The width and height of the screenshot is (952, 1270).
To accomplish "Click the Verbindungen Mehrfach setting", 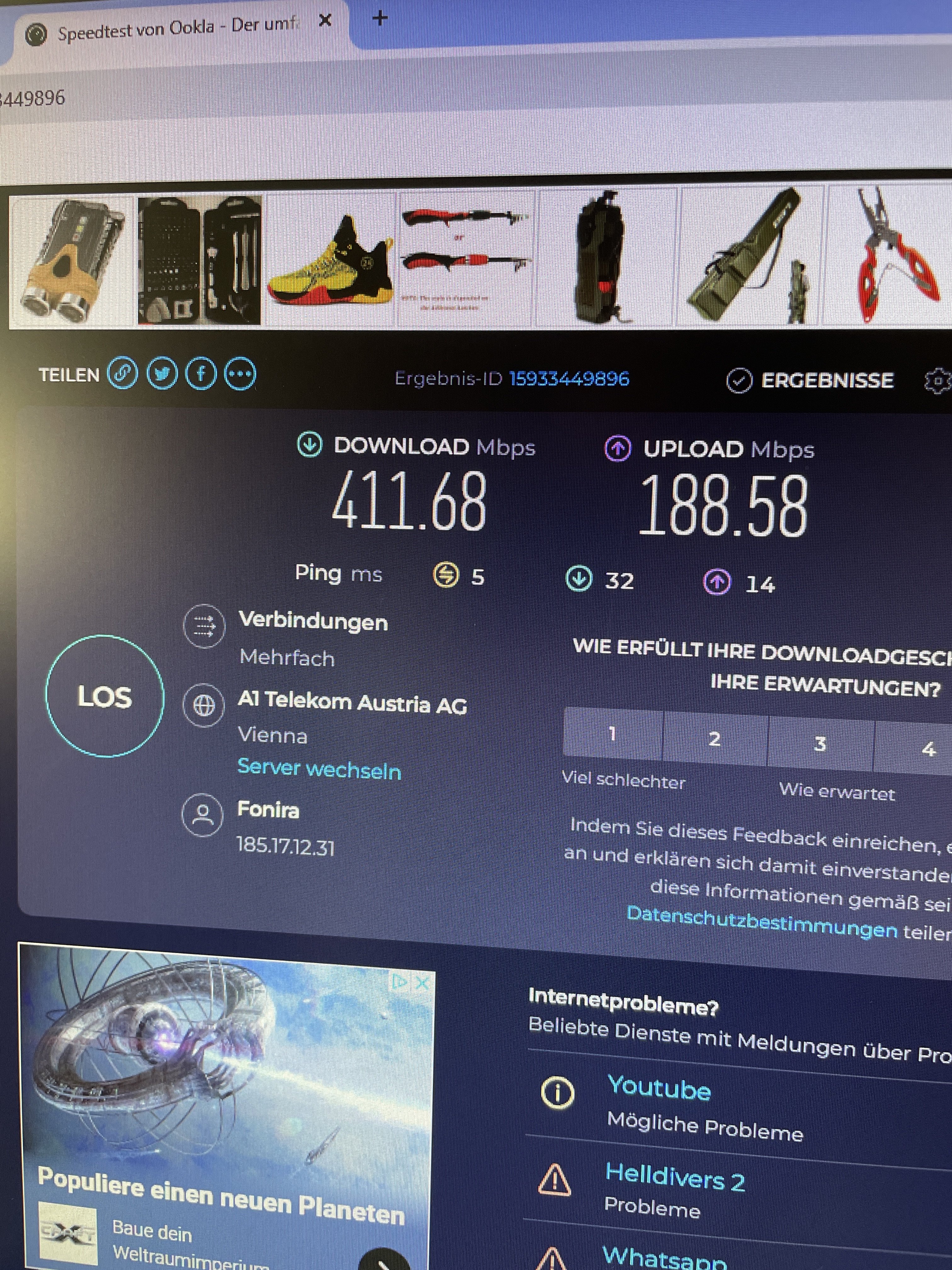I will pyautogui.click(x=287, y=657).
